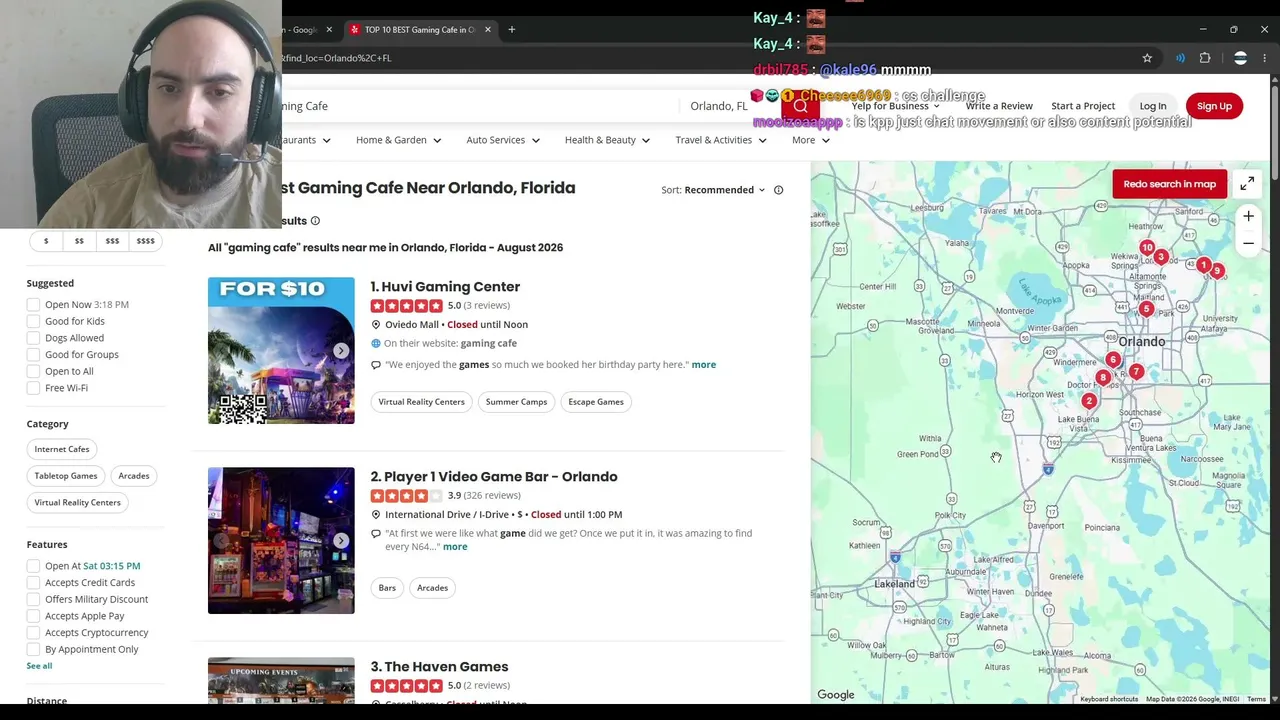Screen dimensions: 1280x720
Task: Open Huvi Gaming Center photo thumbnail
Action: coord(281,351)
